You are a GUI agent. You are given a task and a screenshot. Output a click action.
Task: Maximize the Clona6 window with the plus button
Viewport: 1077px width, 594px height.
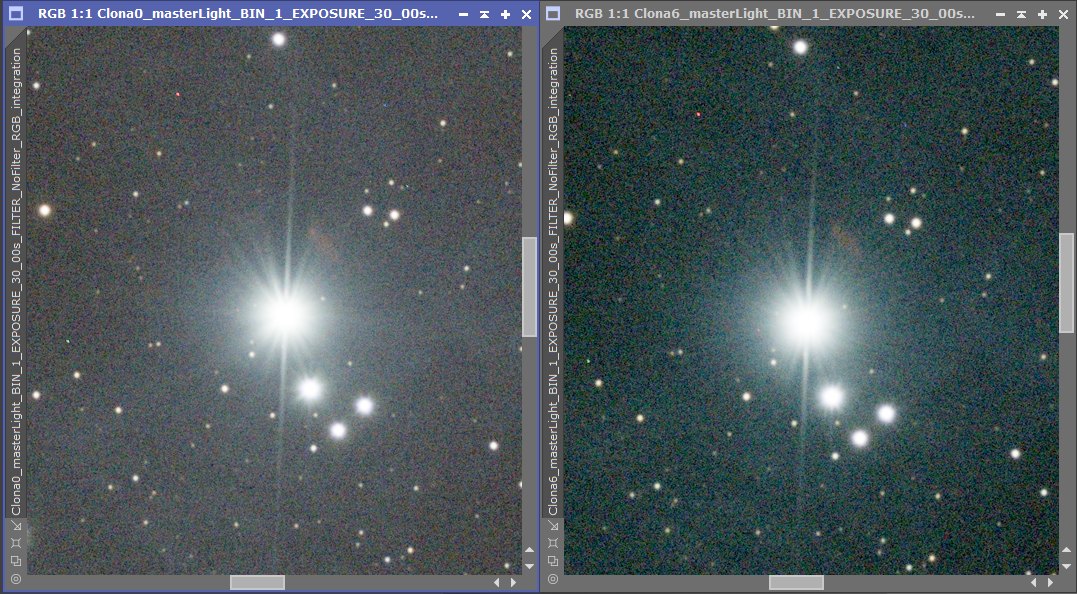pos(1043,14)
